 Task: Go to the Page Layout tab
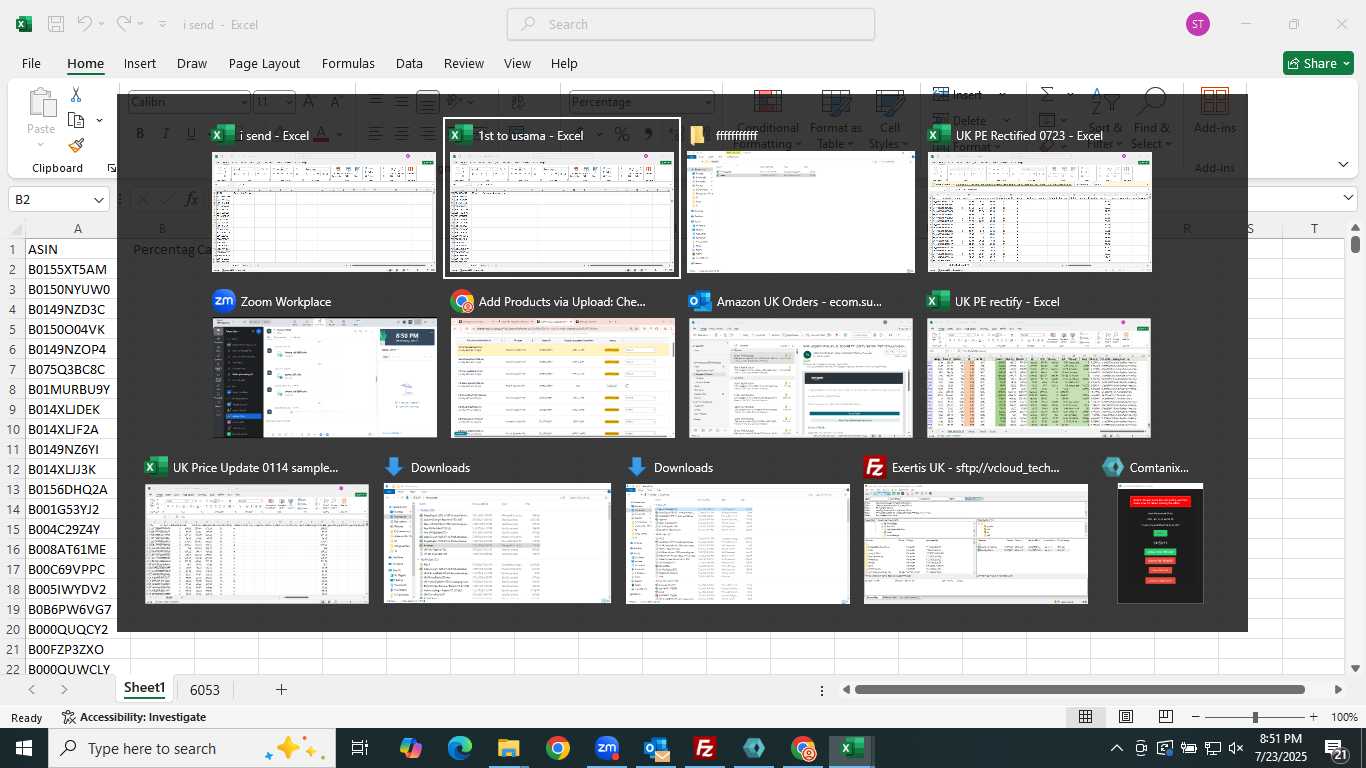click(x=264, y=63)
